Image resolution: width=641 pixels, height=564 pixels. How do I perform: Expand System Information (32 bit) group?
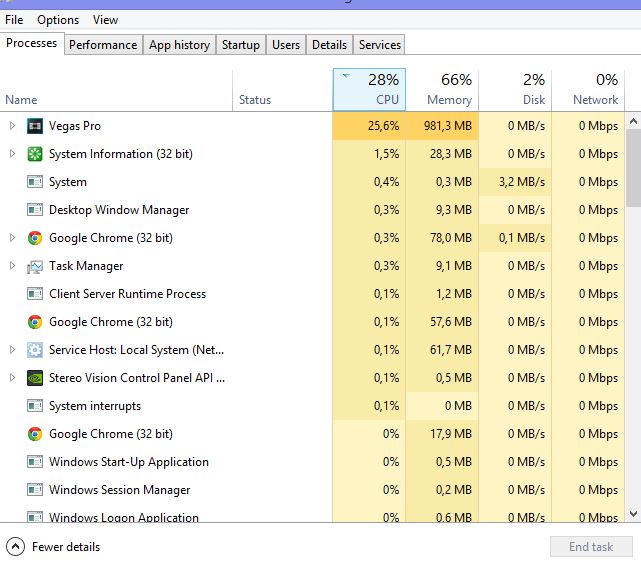point(12,154)
